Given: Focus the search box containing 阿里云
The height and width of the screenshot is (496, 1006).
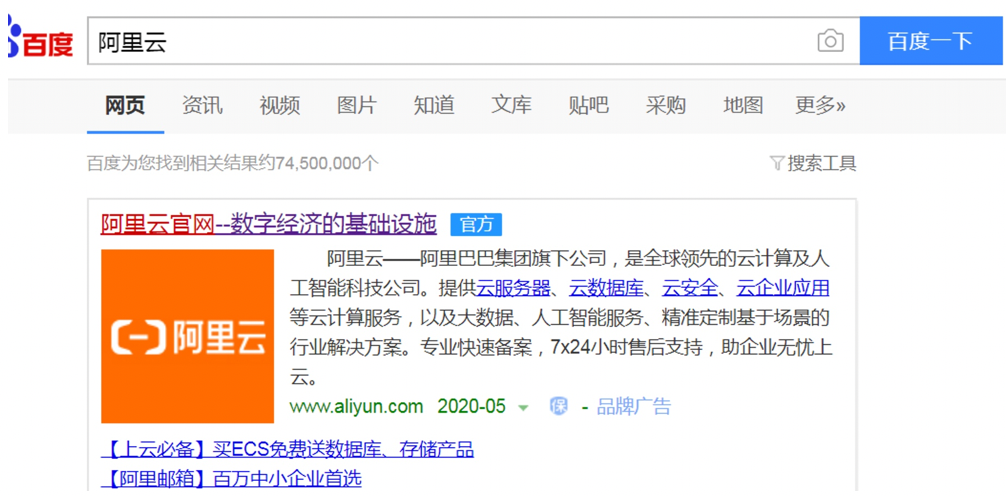Looking at the screenshot, I should [473, 42].
